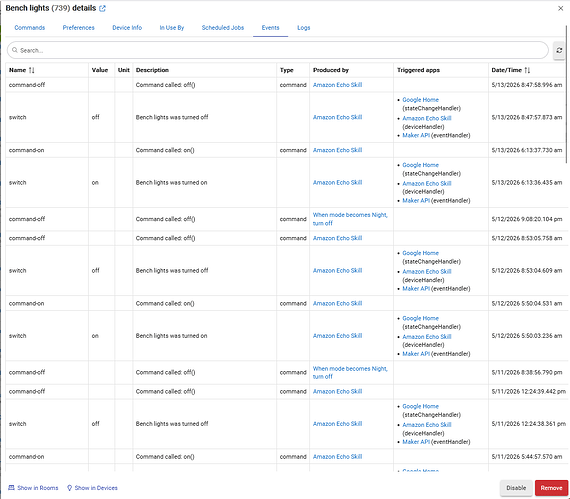This screenshot has width=570, height=499.
Task: Click the magnifier icon in search box
Action: (x=15, y=50)
